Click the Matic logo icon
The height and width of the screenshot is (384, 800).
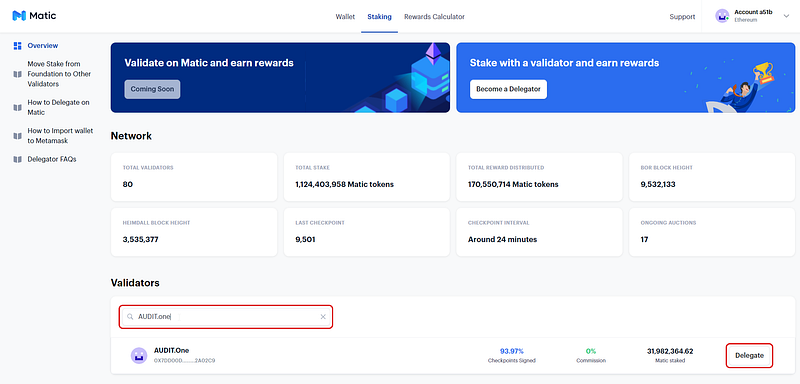[19, 16]
